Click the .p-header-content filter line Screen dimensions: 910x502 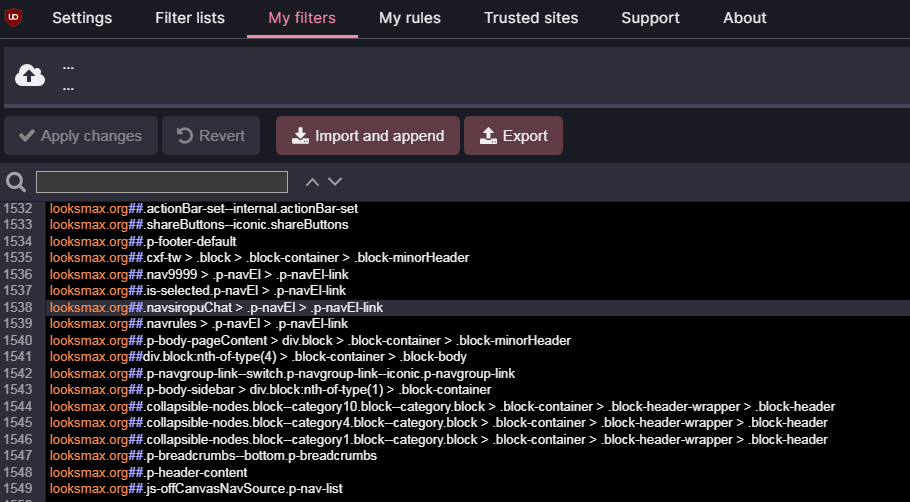[x=149, y=473]
